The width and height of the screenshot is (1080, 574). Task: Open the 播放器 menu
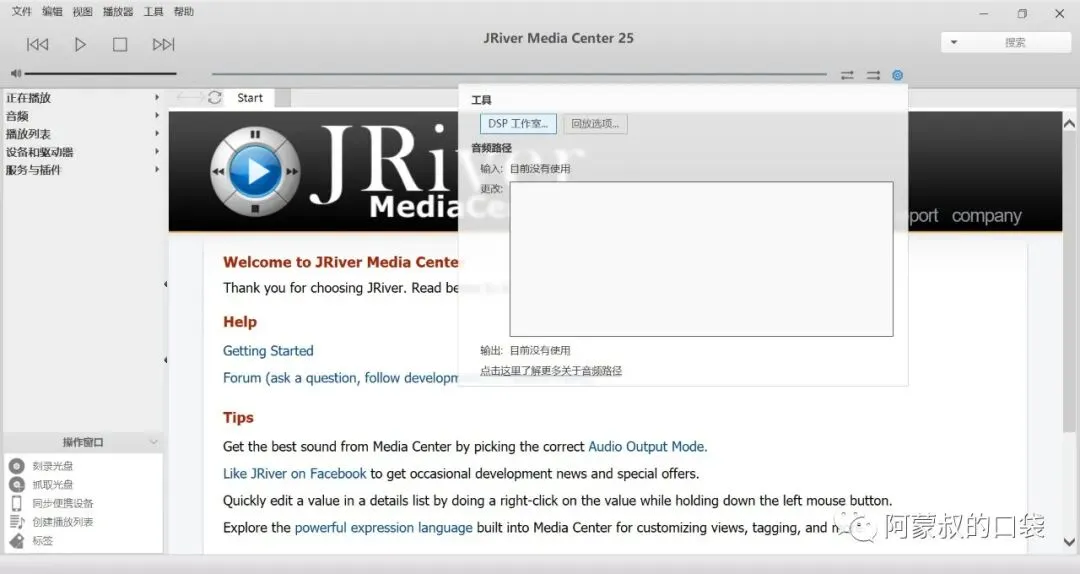click(118, 12)
